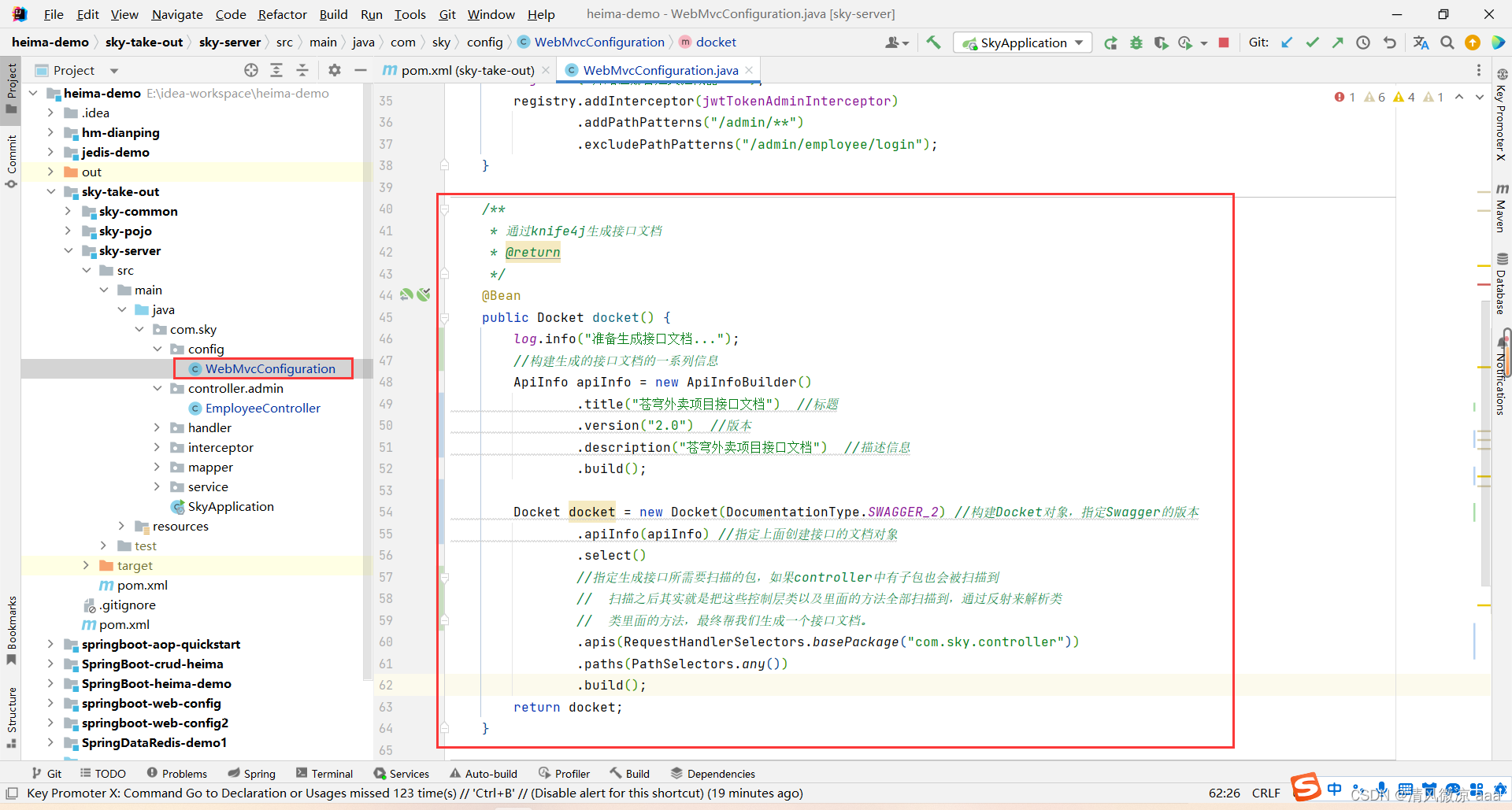
Task: Expand the hm-dianping module
Action: (x=50, y=132)
